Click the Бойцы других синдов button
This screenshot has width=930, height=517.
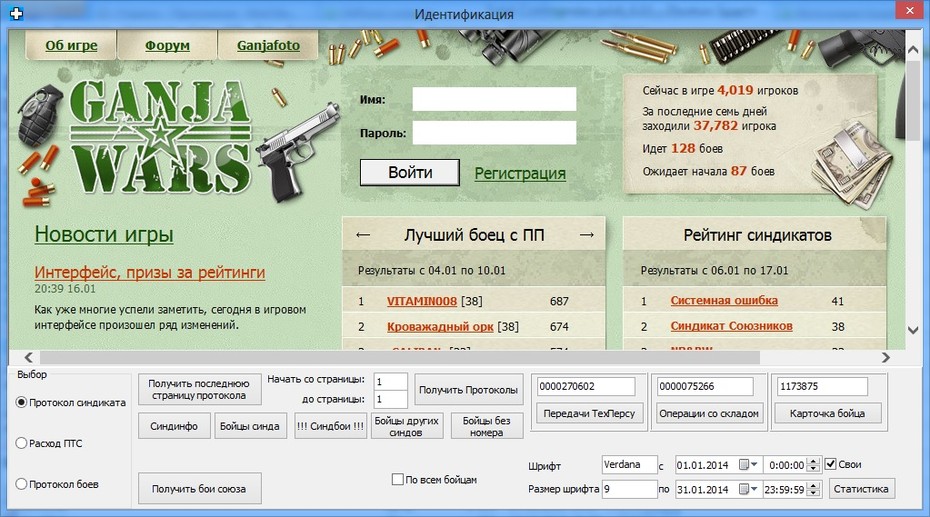[x=407, y=426]
